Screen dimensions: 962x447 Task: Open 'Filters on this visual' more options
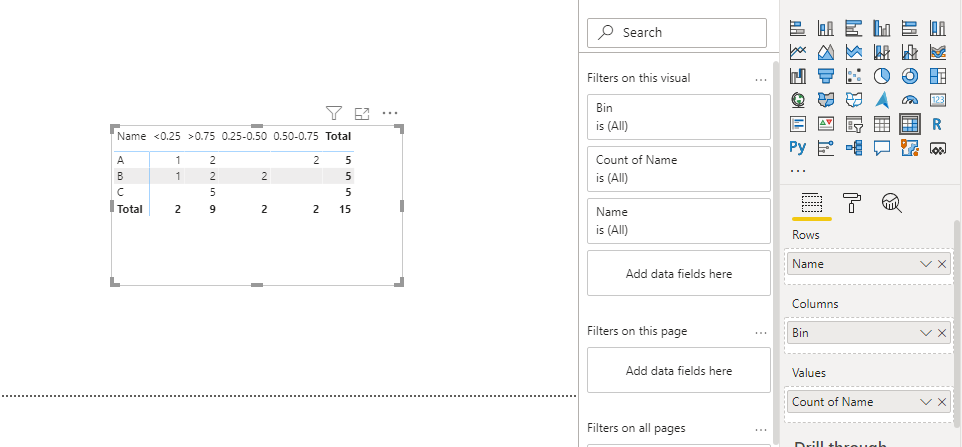tap(761, 79)
